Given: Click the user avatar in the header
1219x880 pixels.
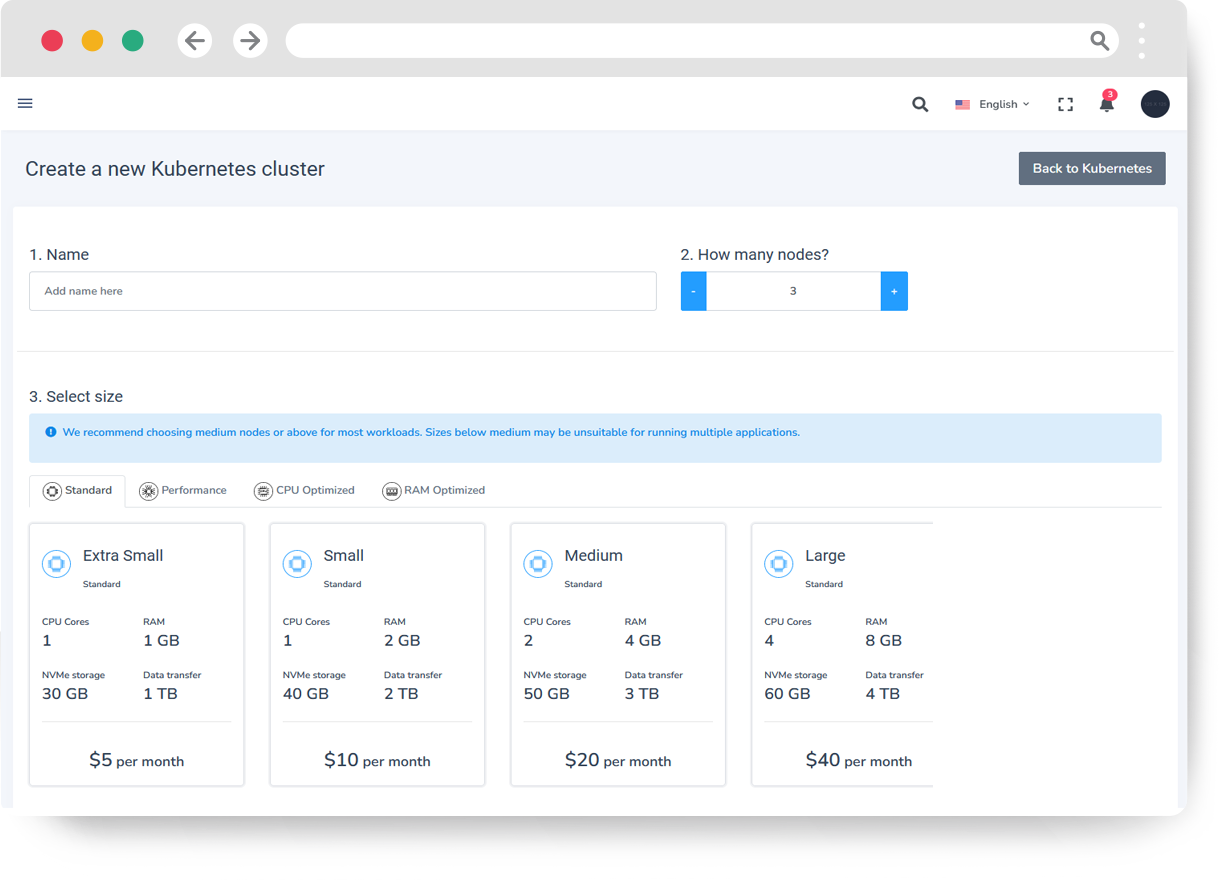Looking at the screenshot, I should [x=1155, y=104].
